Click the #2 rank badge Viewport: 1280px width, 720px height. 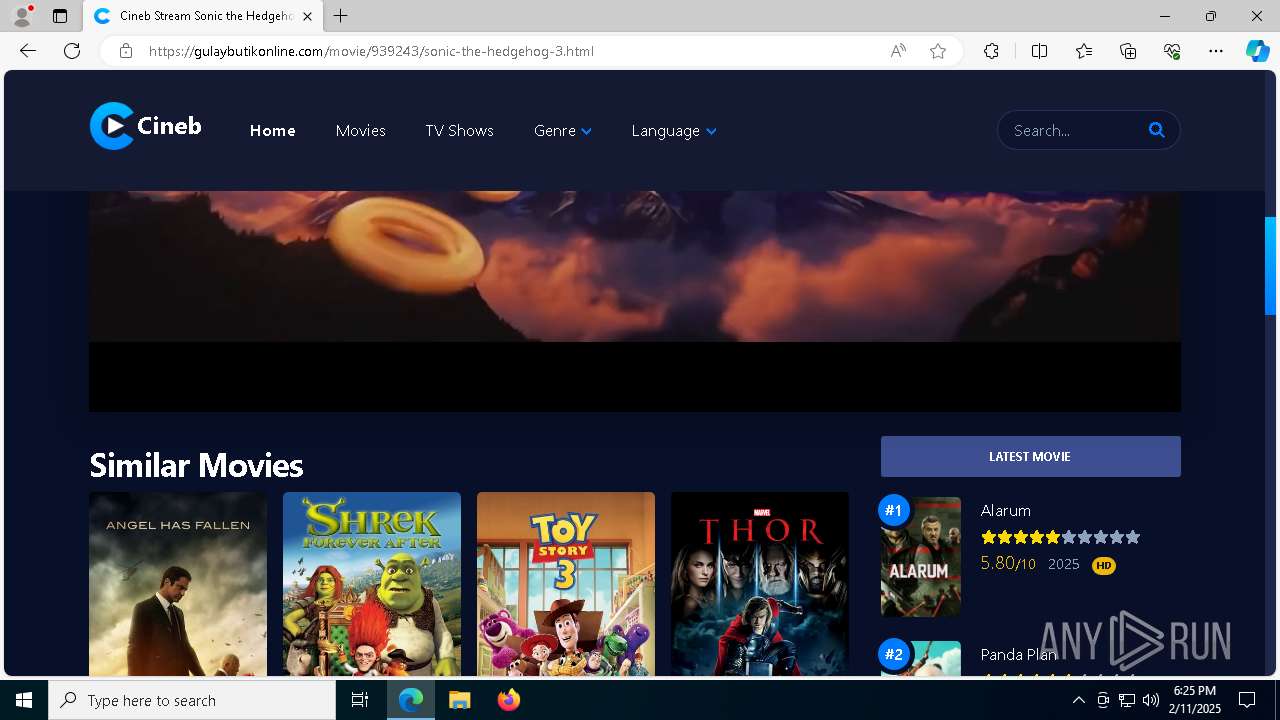tap(894, 655)
